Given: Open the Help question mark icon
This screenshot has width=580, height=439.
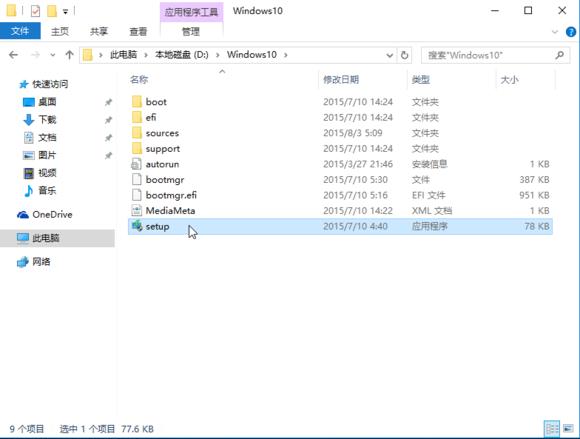Looking at the screenshot, I should coord(571,32).
